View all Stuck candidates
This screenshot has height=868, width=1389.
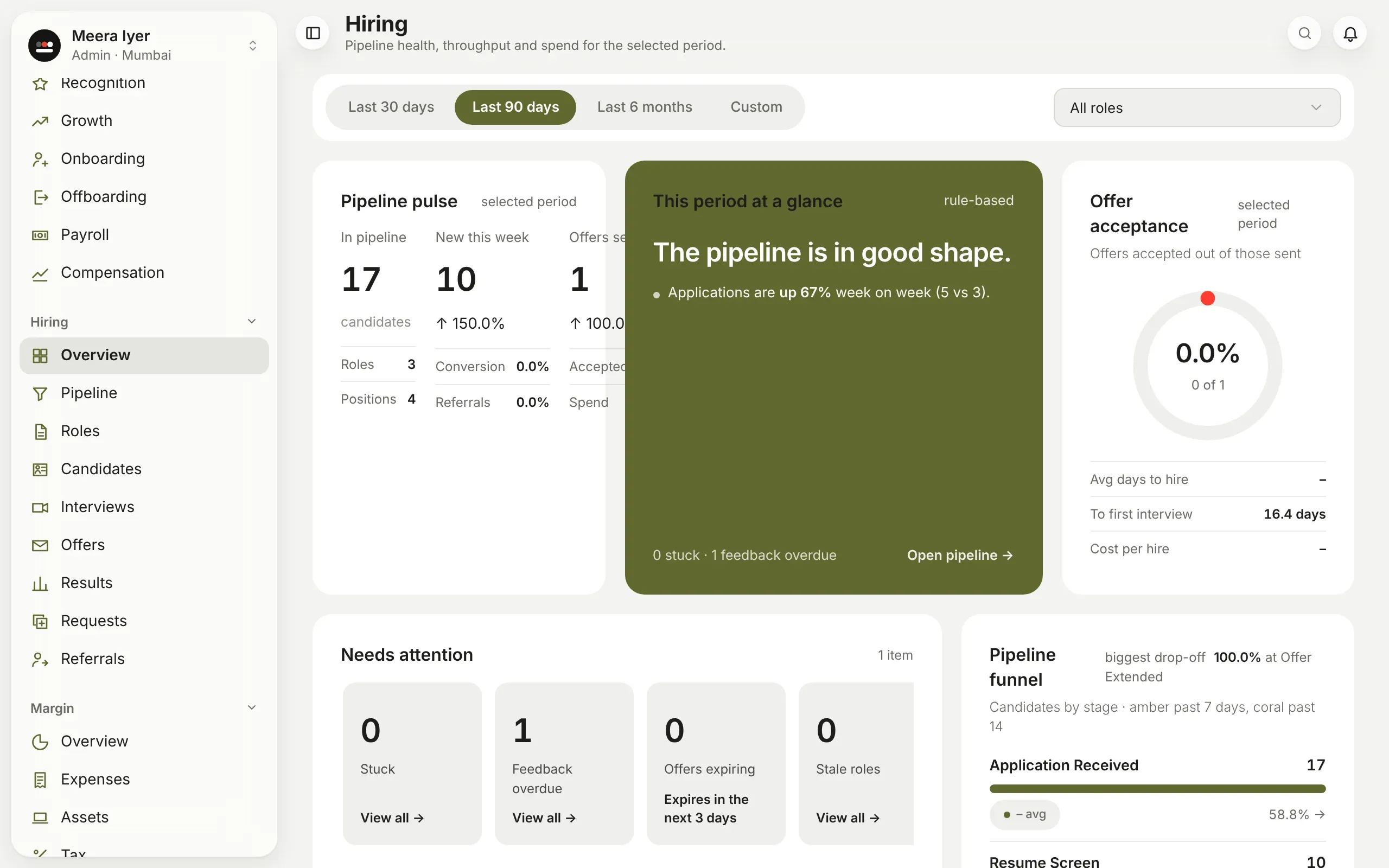pos(392,818)
